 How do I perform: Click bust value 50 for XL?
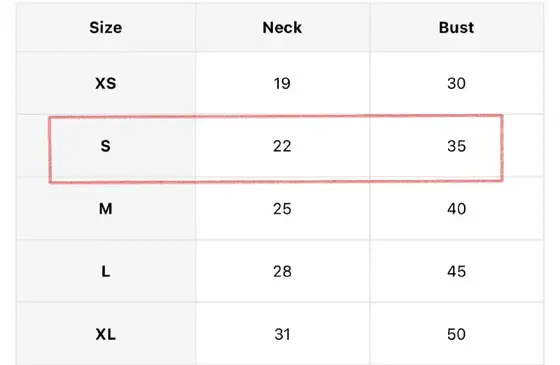pos(456,335)
